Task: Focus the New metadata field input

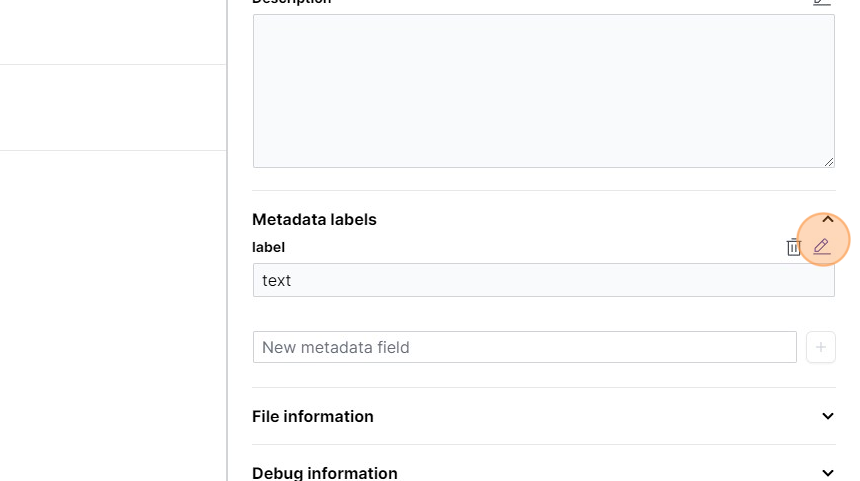Action: [524, 347]
